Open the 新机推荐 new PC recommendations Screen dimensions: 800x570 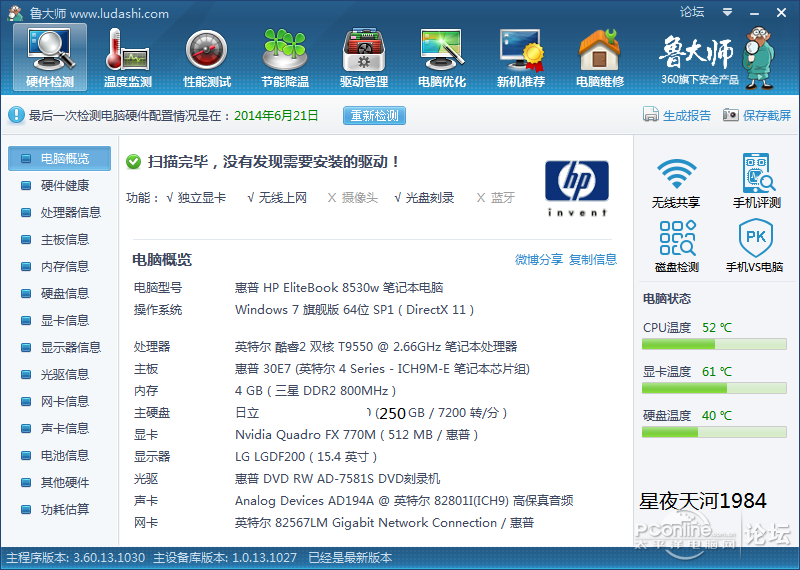click(x=521, y=57)
